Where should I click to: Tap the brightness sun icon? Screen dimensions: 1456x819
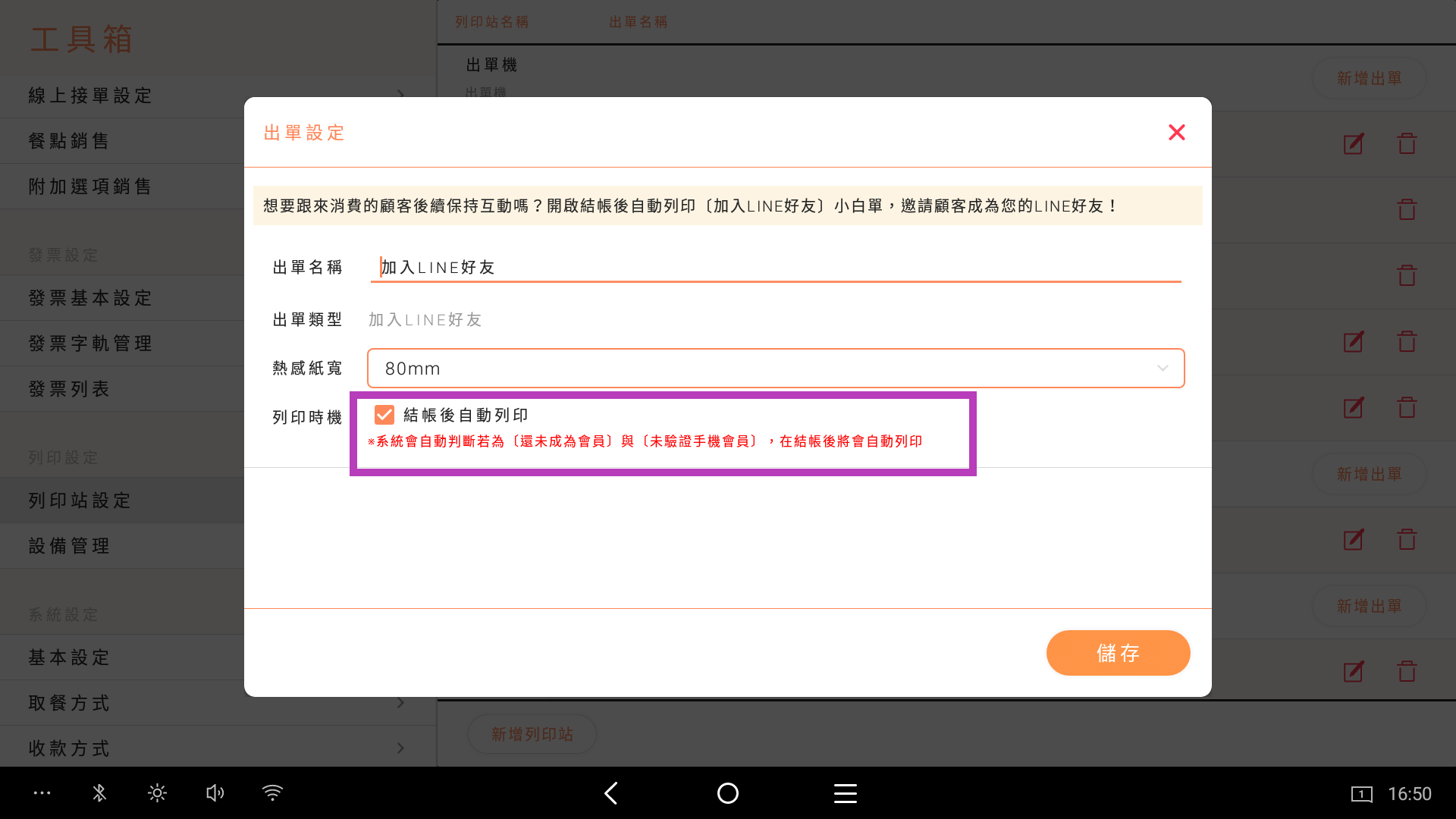pyautogui.click(x=157, y=793)
